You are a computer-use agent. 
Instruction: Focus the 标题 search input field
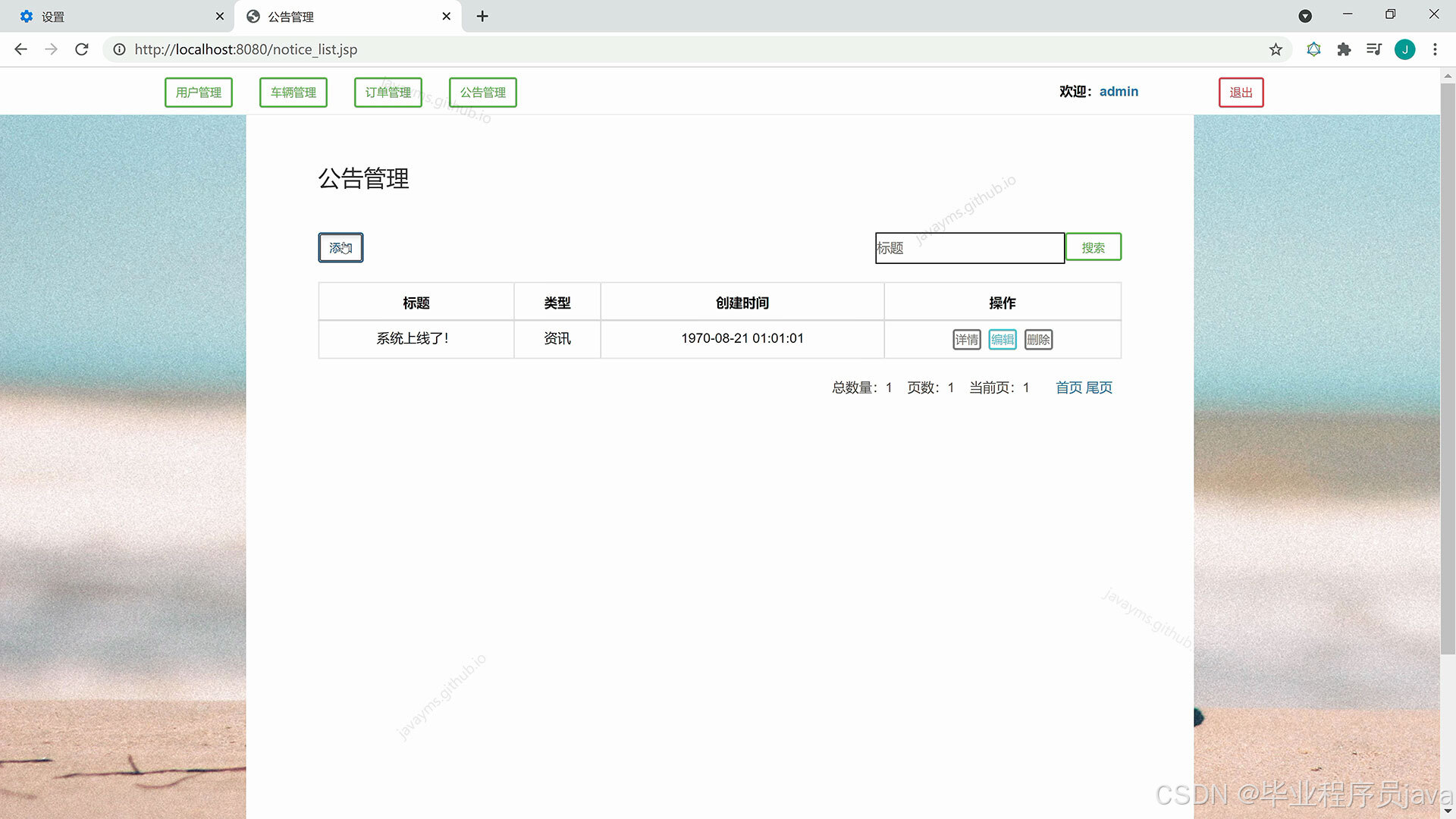(x=970, y=248)
